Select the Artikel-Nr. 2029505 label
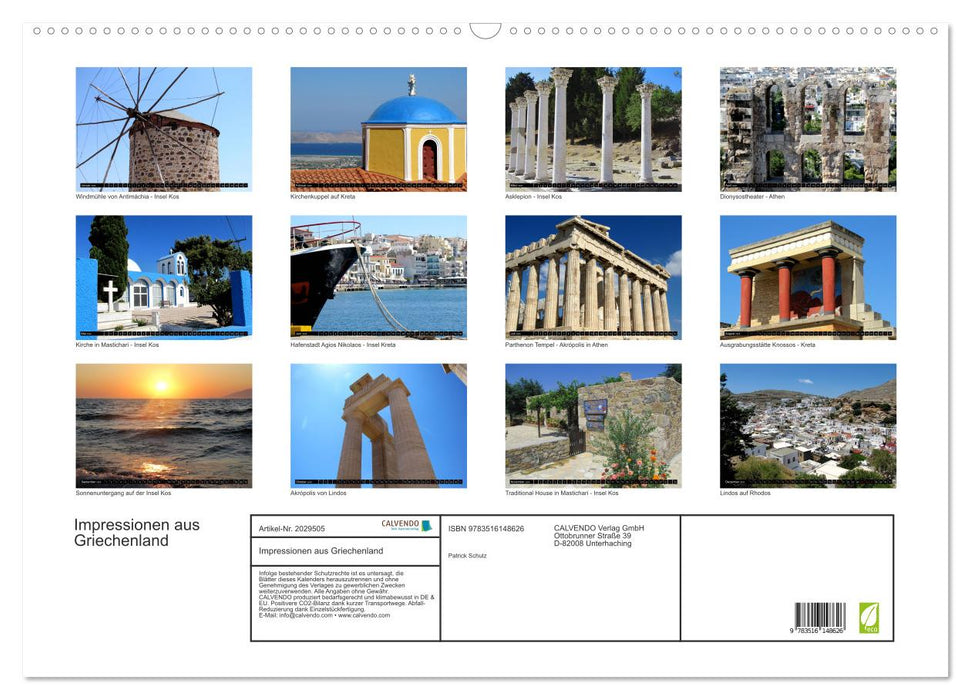This screenshot has height=700, width=971. pos(292,528)
